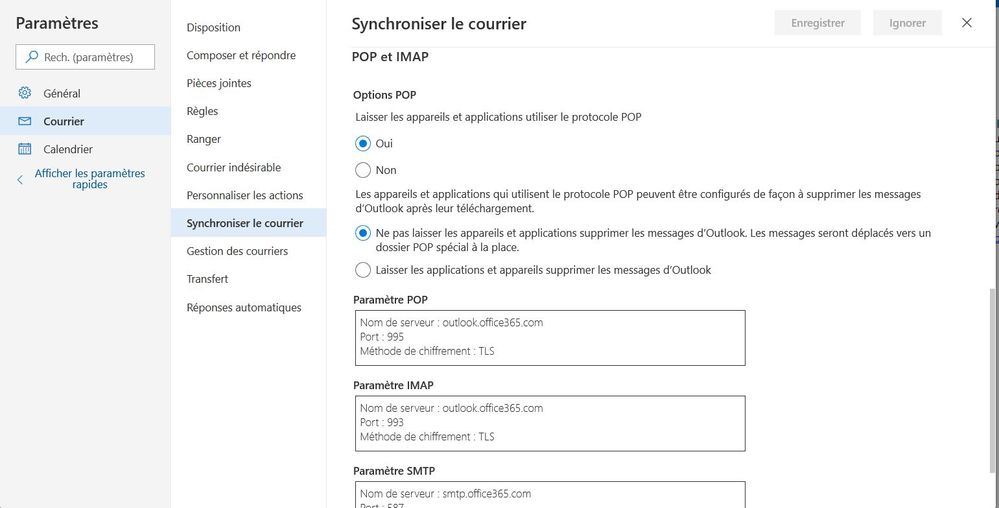Choose "Laisser les applications et appareils supprimer"
Viewport: 999px width, 508px height.
363,270
